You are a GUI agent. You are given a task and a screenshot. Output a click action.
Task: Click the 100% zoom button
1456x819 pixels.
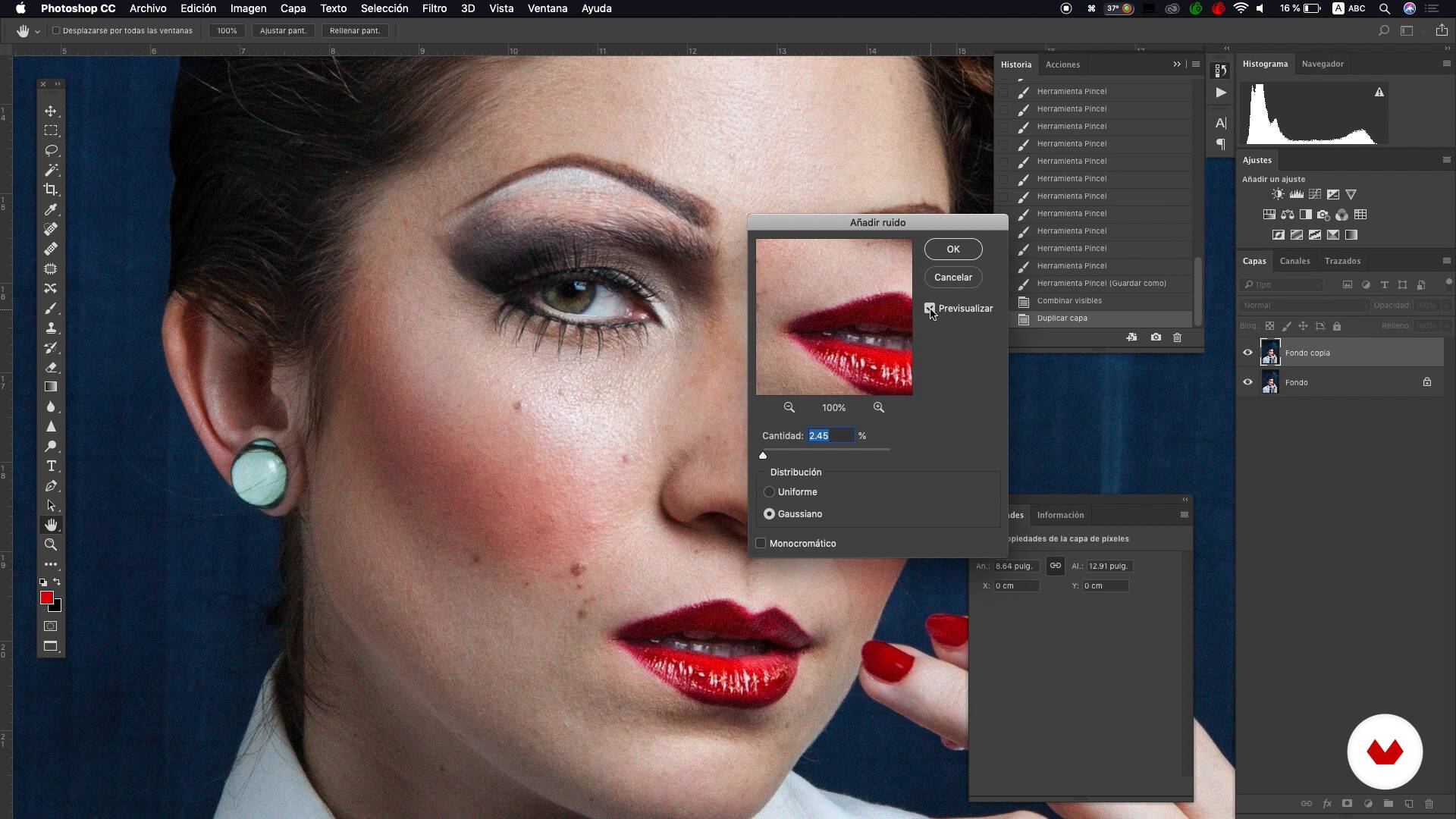click(x=227, y=31)
